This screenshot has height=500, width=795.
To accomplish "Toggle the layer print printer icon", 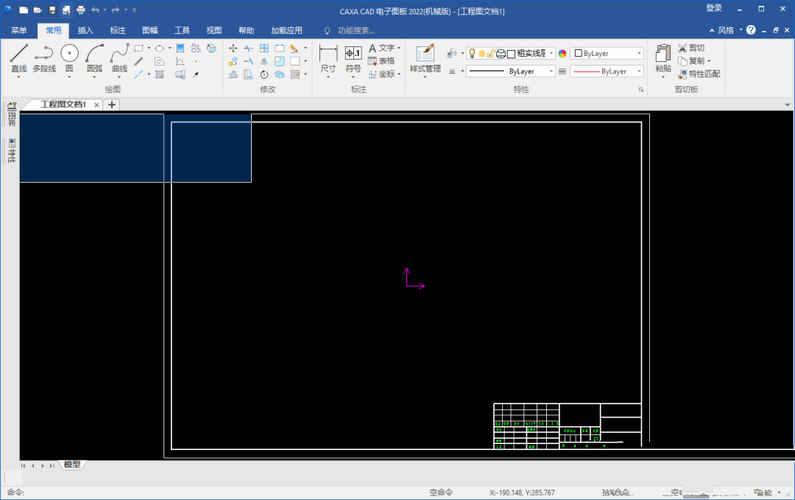I will (x=501, y=53).
